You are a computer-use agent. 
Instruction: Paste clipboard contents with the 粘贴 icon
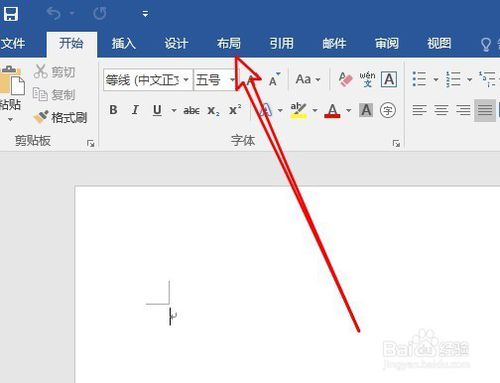tap(11, 80)
